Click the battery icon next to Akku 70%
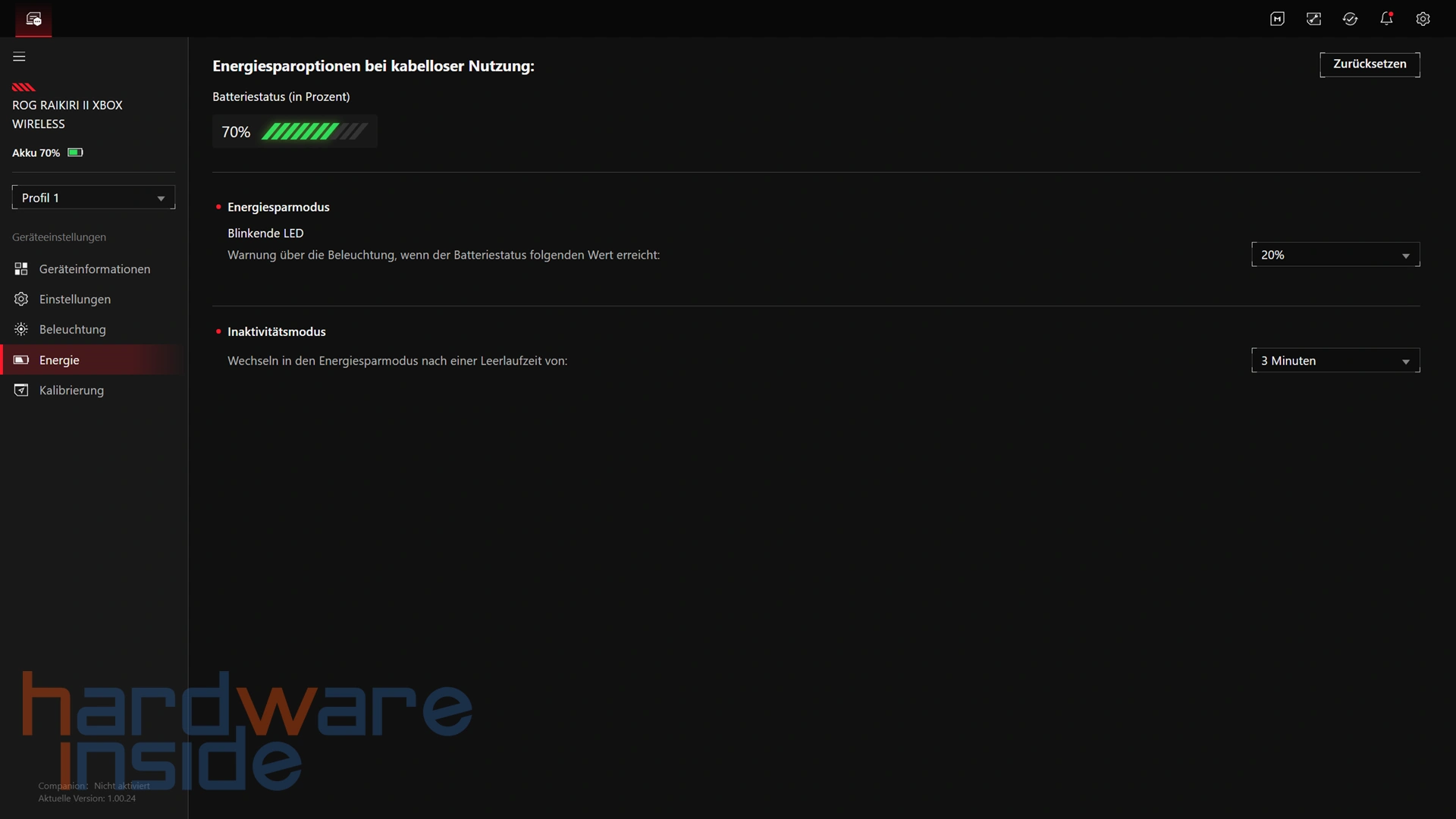The image size is (1456, 819). pyautogui.click(x=75, y=152)
